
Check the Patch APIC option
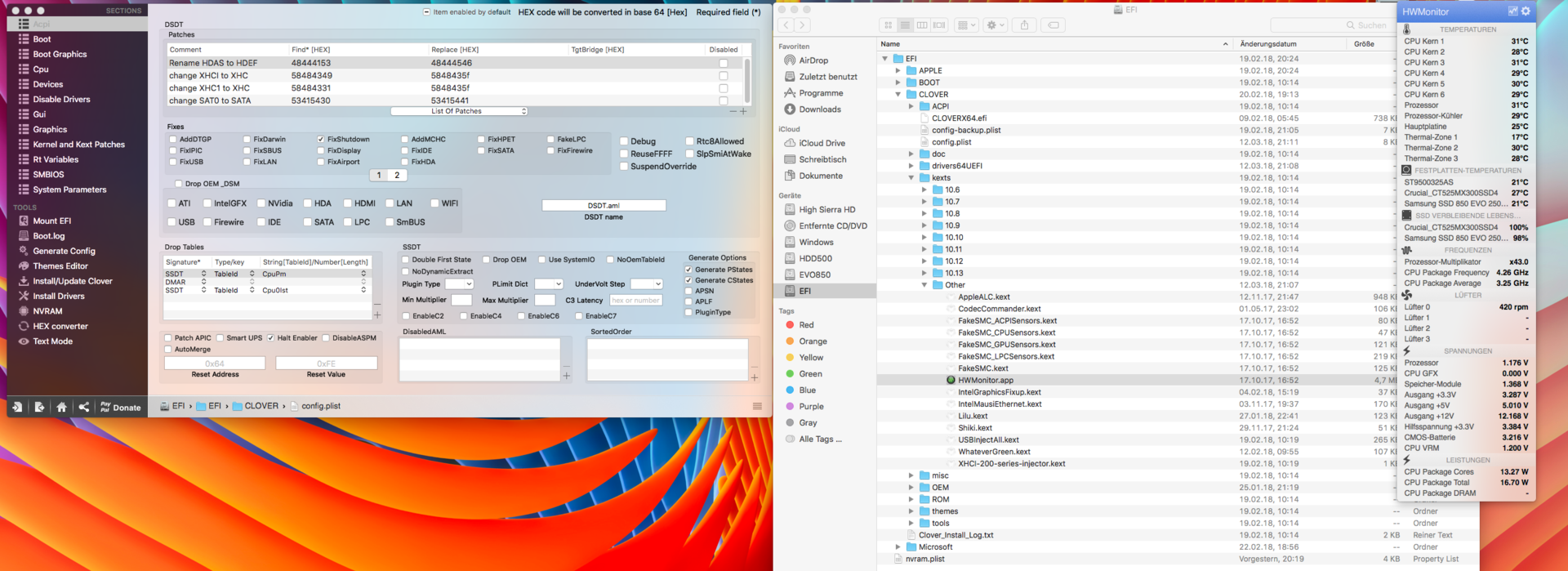coord(168,337)
